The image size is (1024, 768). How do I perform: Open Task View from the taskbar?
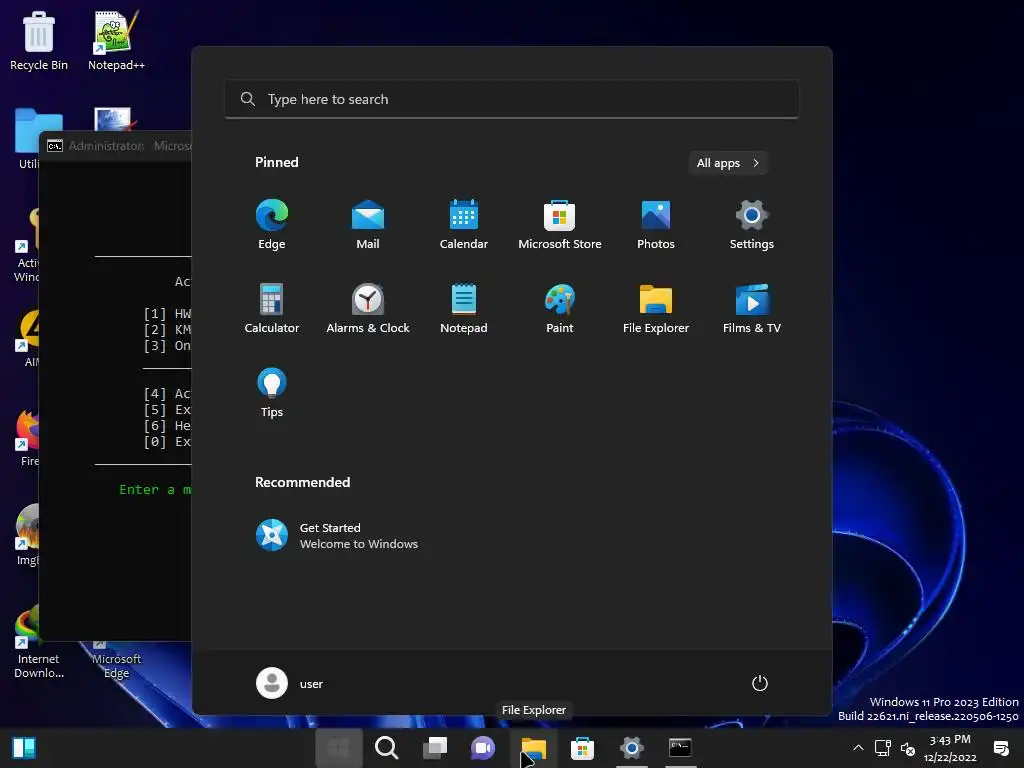[x=435, y=748]
